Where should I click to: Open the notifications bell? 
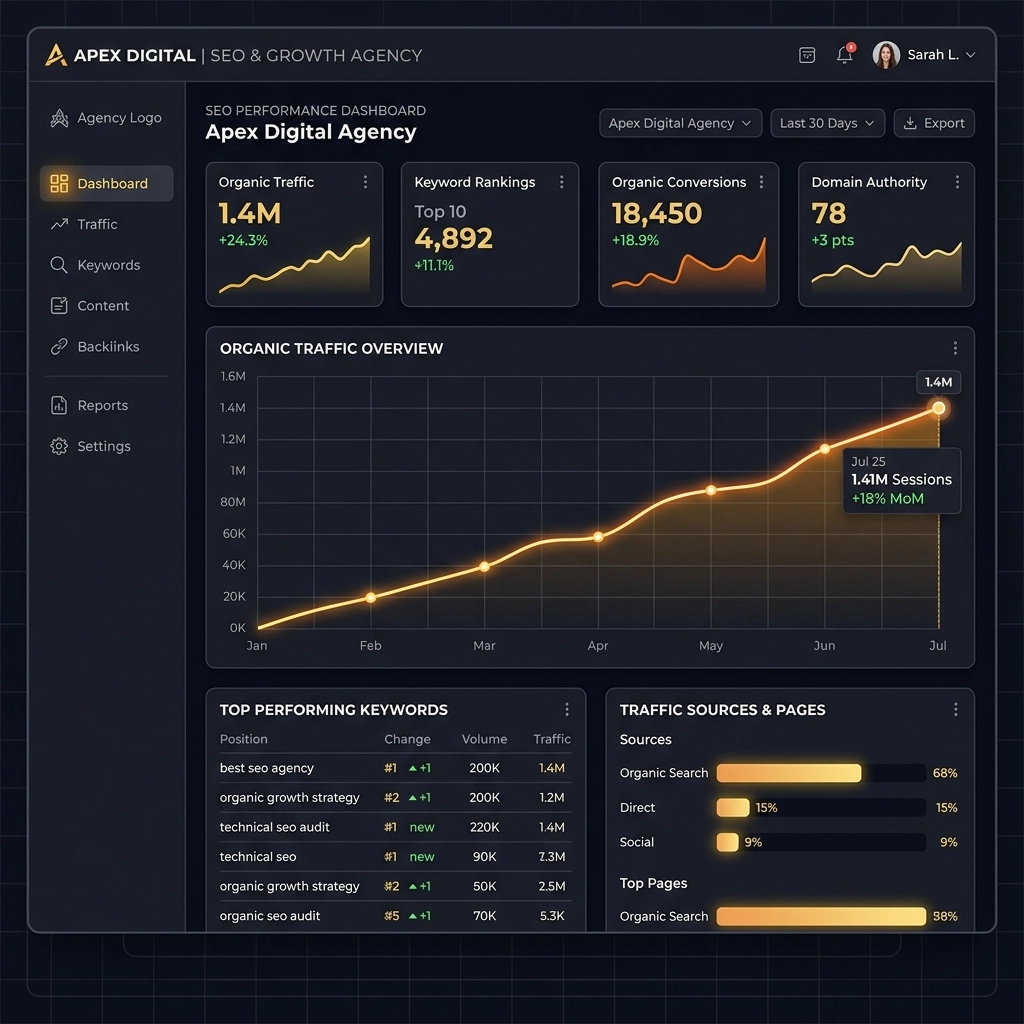pyautogui.click(x=845, y=54)
